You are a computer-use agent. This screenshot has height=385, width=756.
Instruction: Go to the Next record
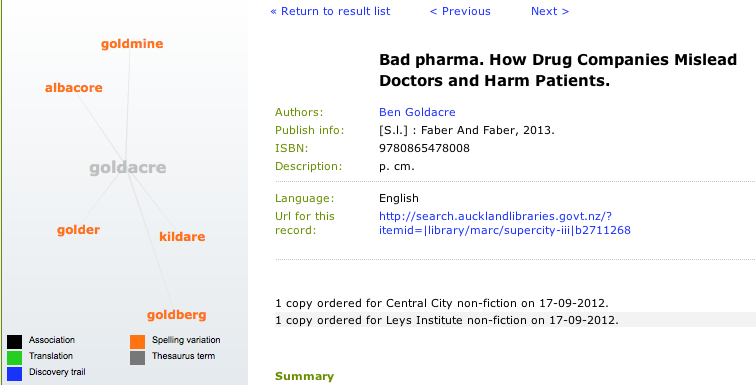pos(550,11)
